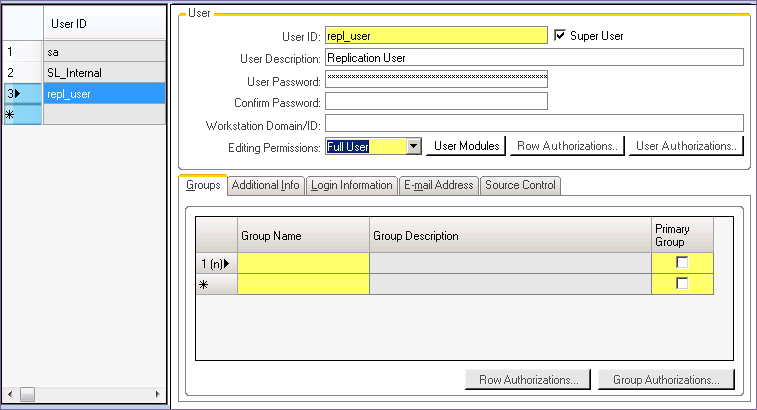This screenshot has width=757, height=410.
Task: Click the User Modules button
Action: tap(466, 146)
